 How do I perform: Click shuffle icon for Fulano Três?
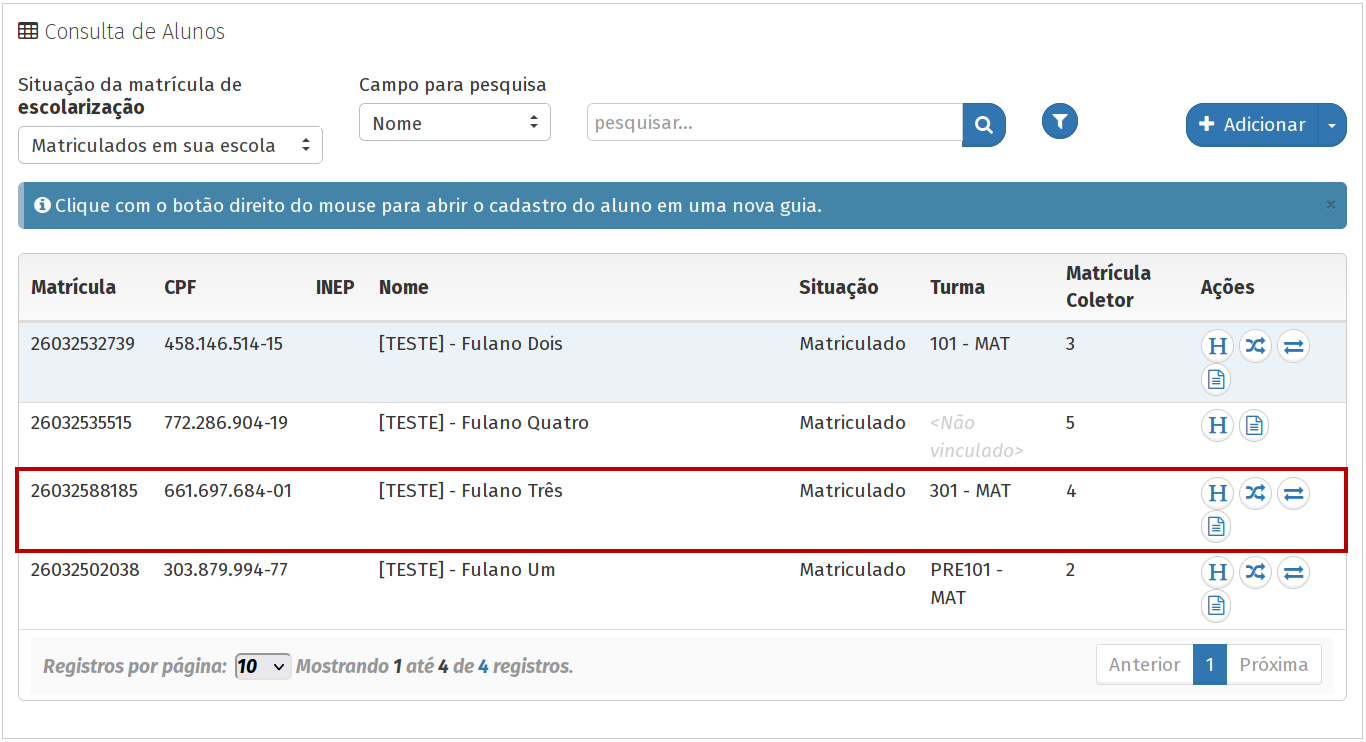[1255, 493]
